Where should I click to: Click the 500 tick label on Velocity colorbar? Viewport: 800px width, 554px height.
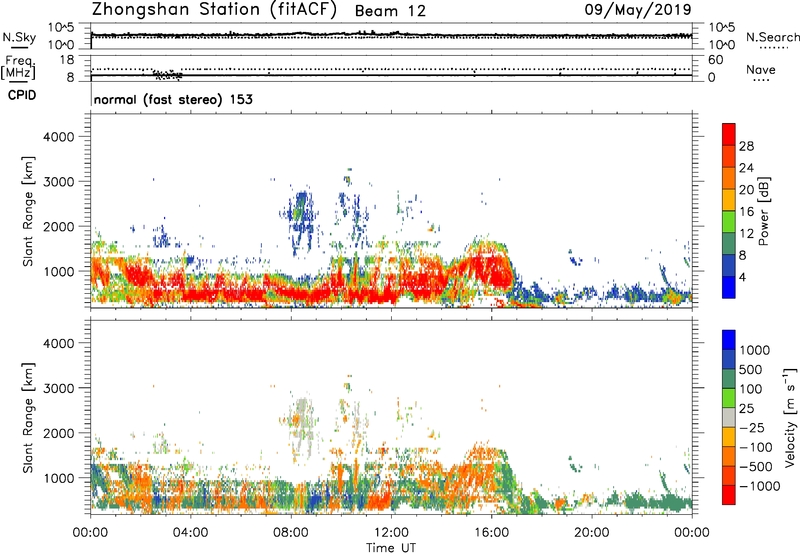(753, 370)
